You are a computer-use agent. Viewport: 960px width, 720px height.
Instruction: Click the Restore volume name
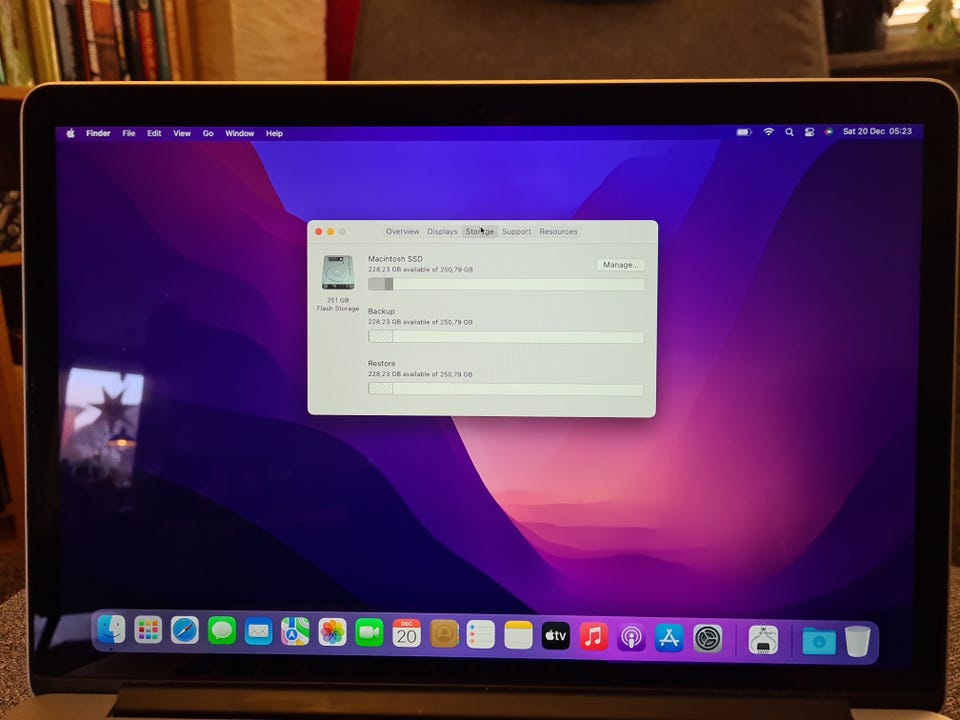tap(381, 363)
